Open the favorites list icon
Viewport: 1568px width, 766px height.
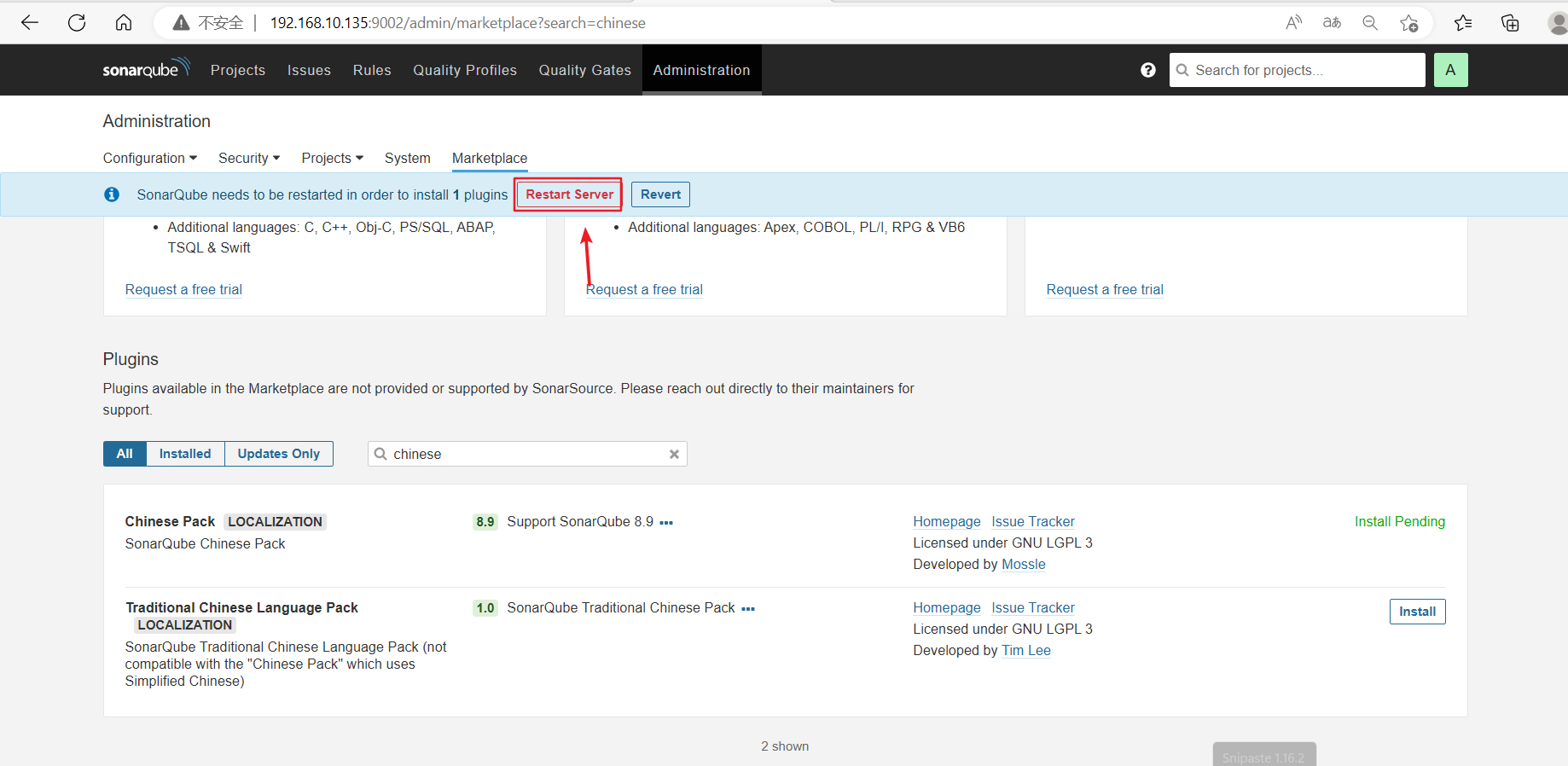tap(1463, 23)
